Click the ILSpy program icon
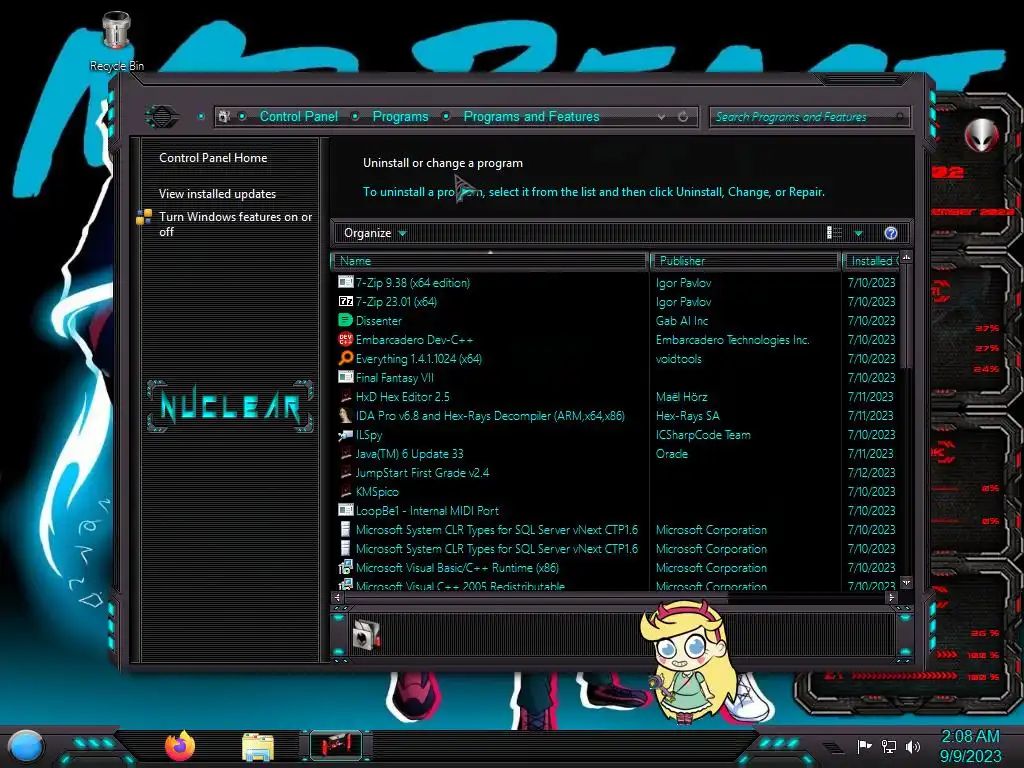Viewport: 1024px width, 768px height. [x=345, y=434]
